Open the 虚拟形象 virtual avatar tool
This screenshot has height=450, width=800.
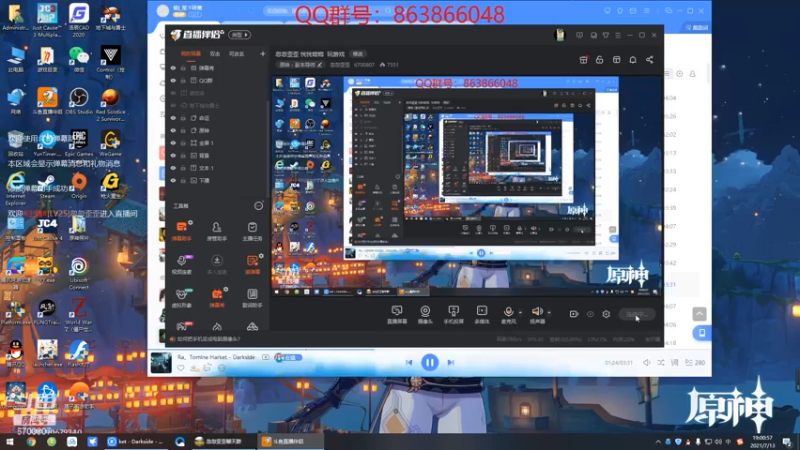point(182,297)
